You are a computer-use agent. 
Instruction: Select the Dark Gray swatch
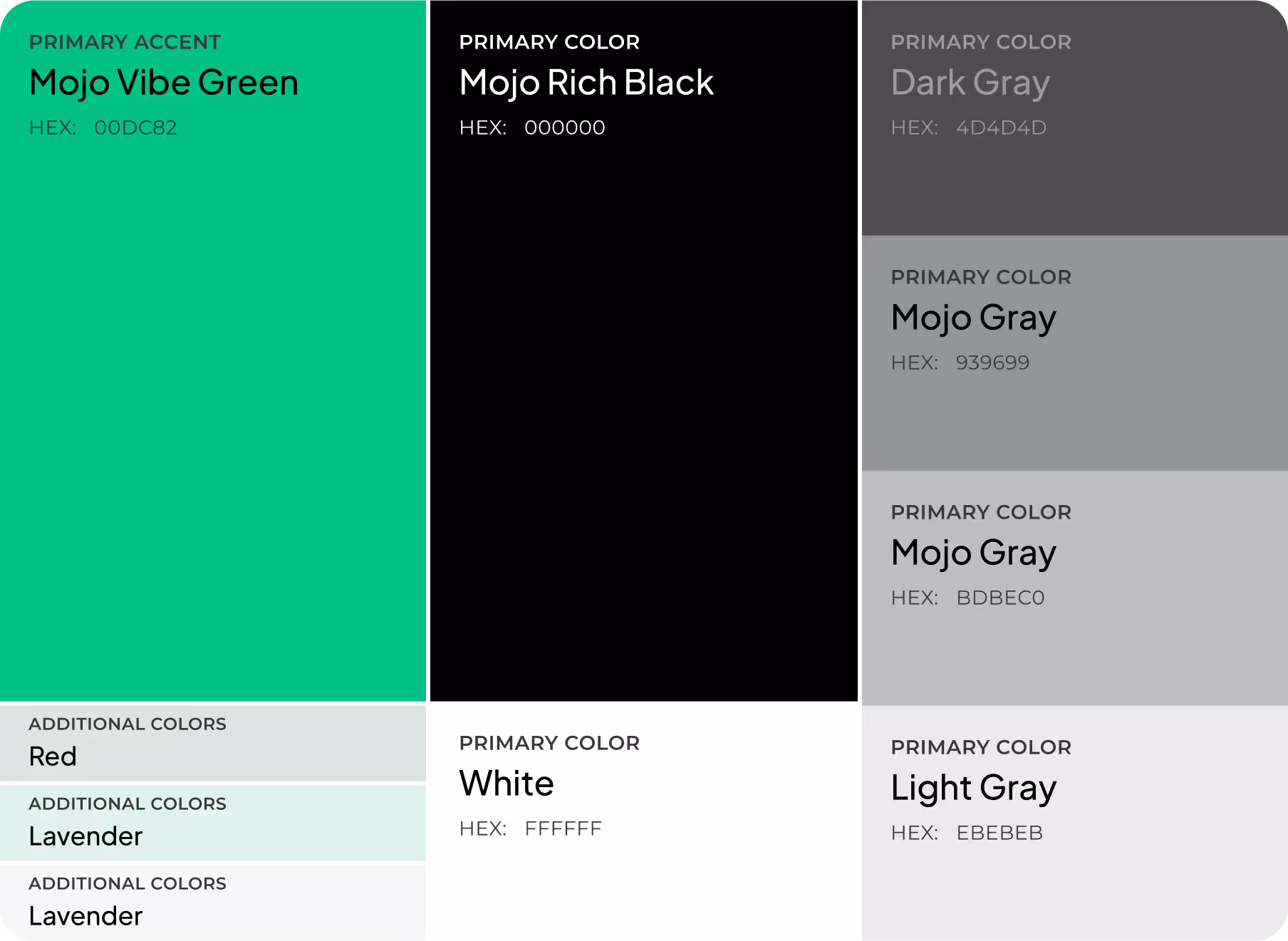pyautogui.click(x=1075, y=118)
